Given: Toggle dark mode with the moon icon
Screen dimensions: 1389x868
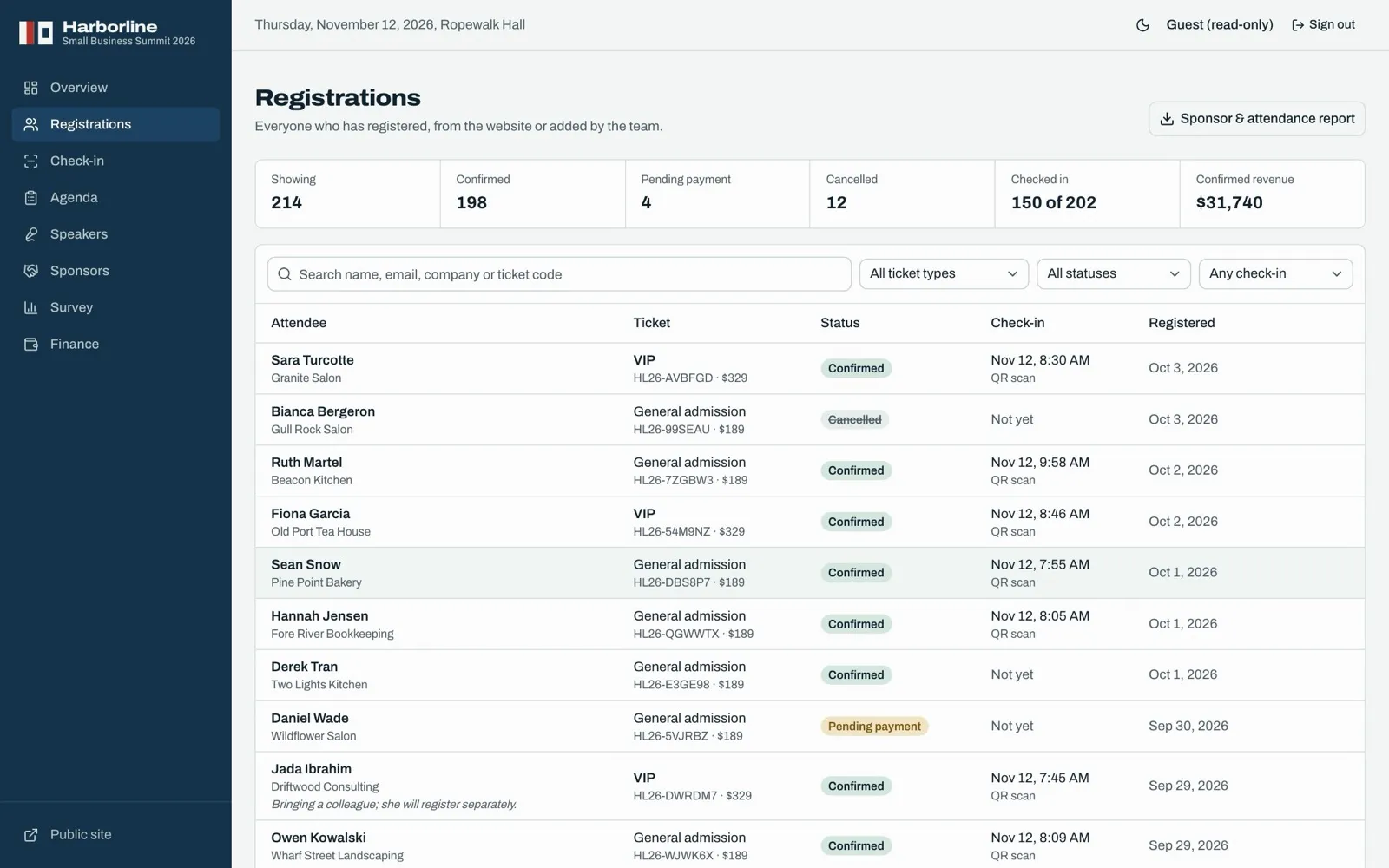Looking at the screenshot, I should pos(1142,25).
